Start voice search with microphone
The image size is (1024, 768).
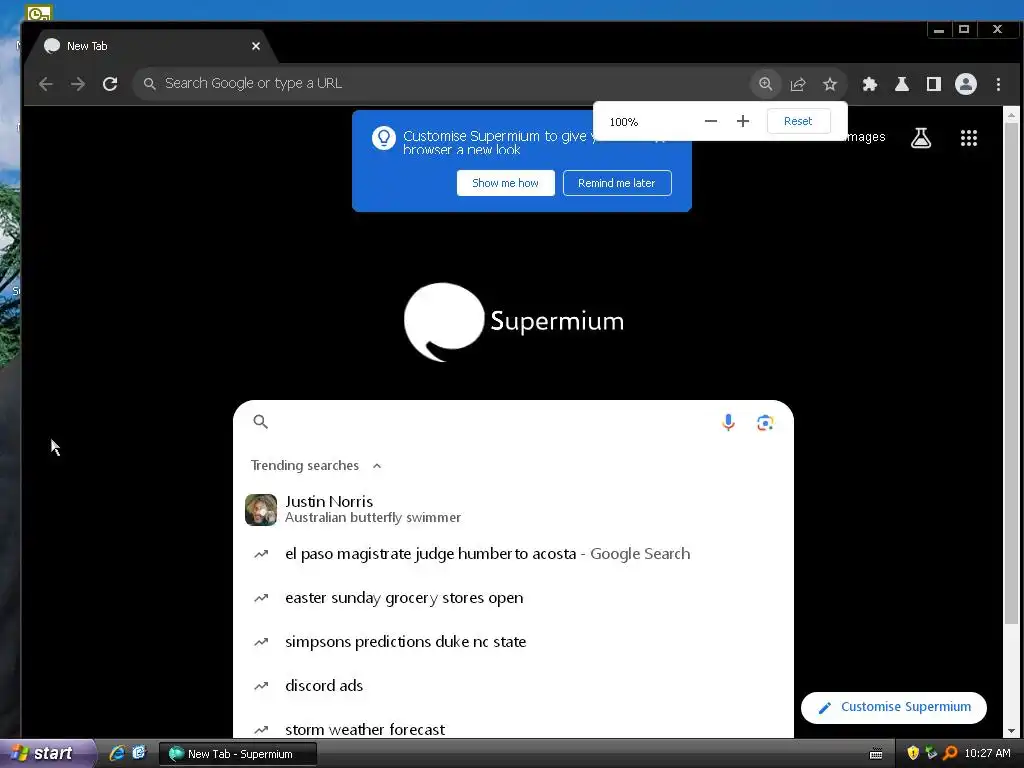click(728, 423)
